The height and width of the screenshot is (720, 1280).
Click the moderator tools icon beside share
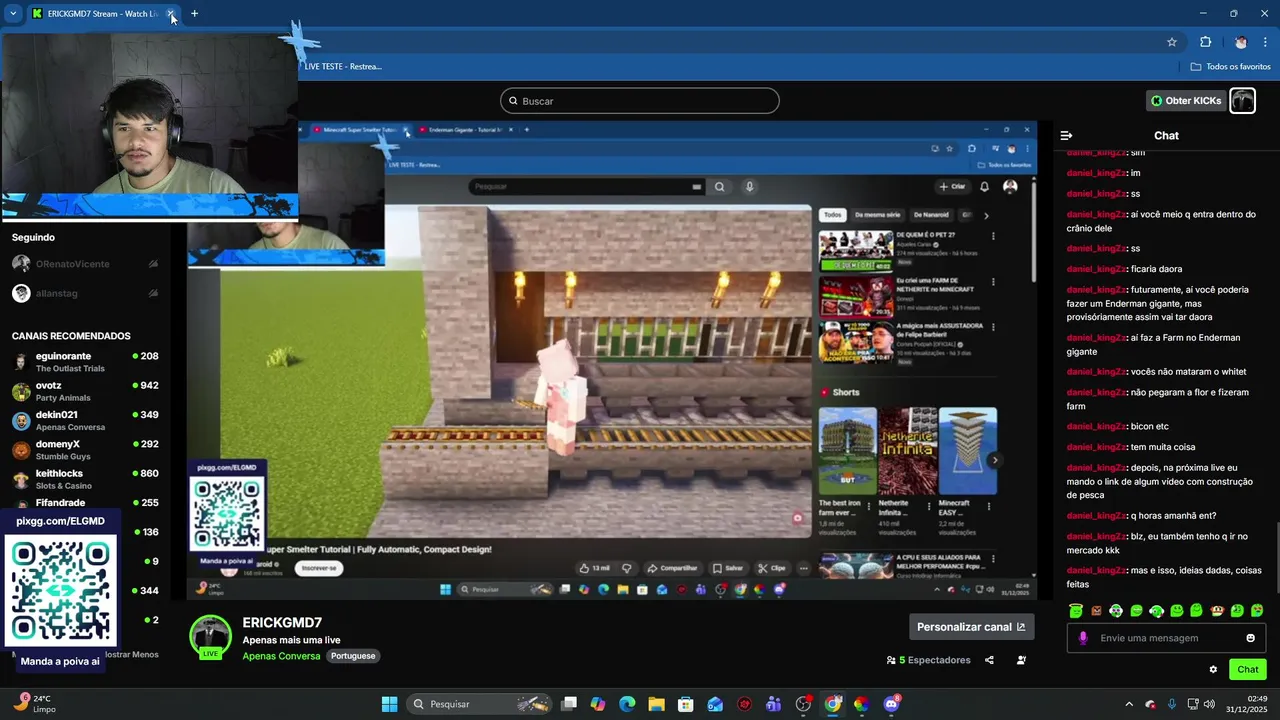1021,660
